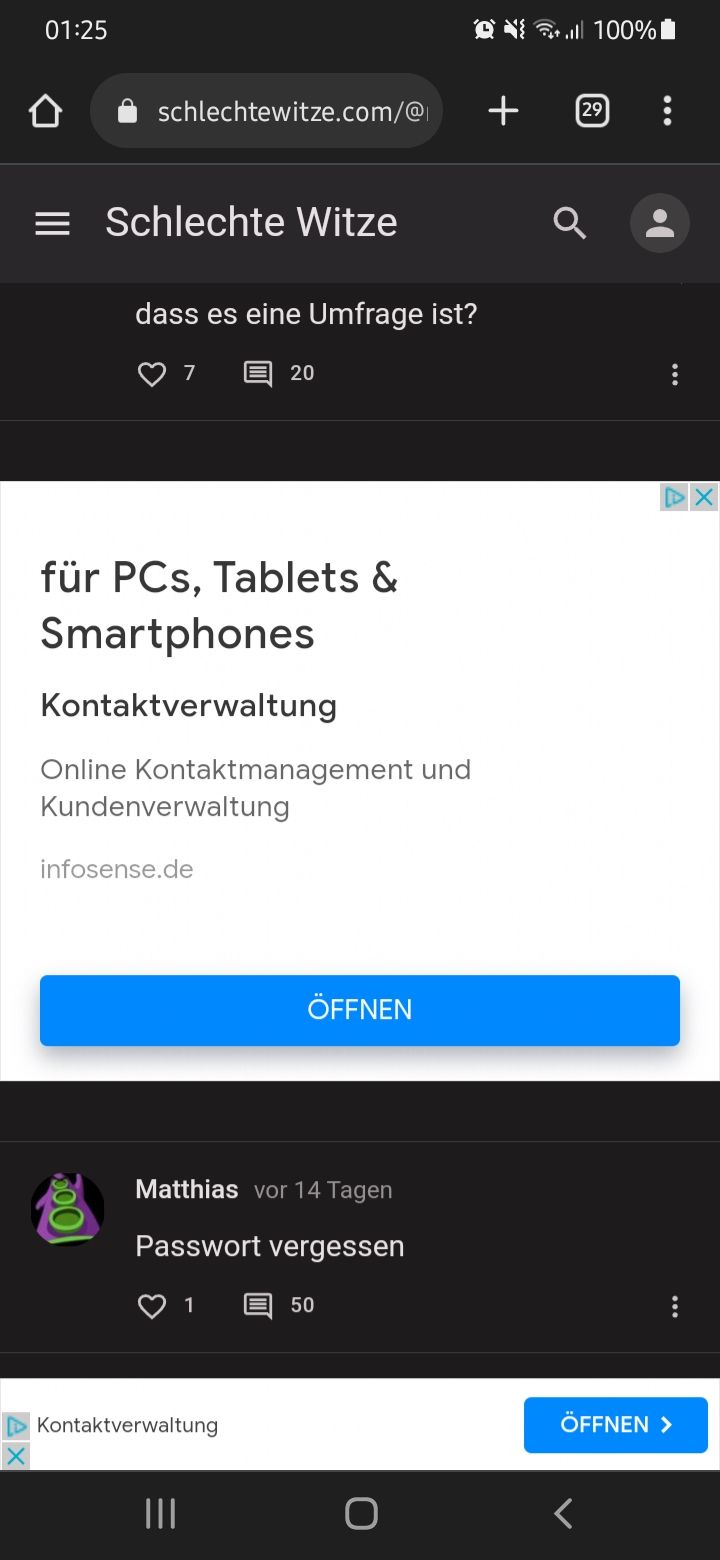Like Matthias's Passwort vergessen post
Screen dimensions: 720x1560
point(151,1306)
